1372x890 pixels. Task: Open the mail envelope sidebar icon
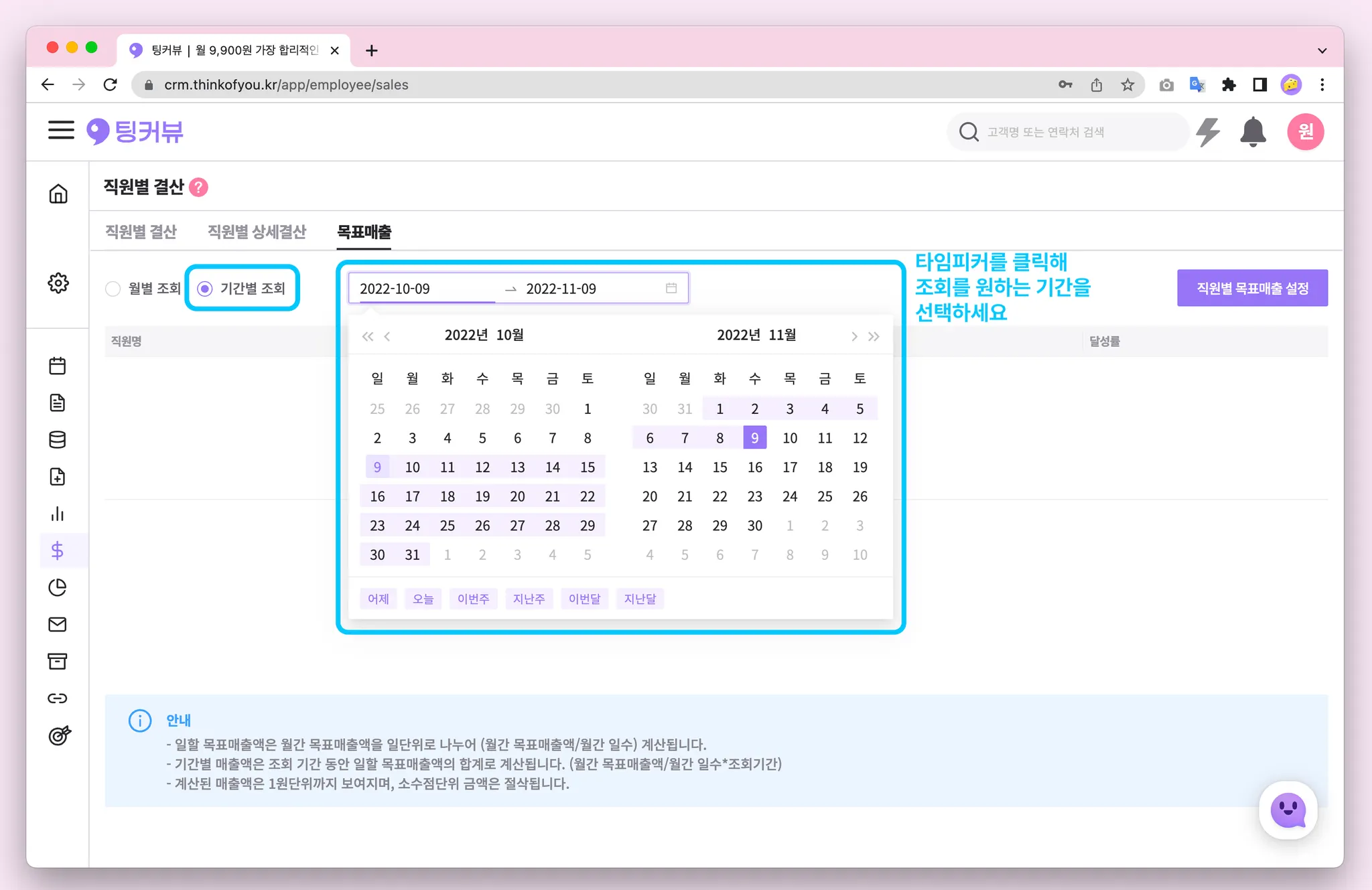[58, 624]
